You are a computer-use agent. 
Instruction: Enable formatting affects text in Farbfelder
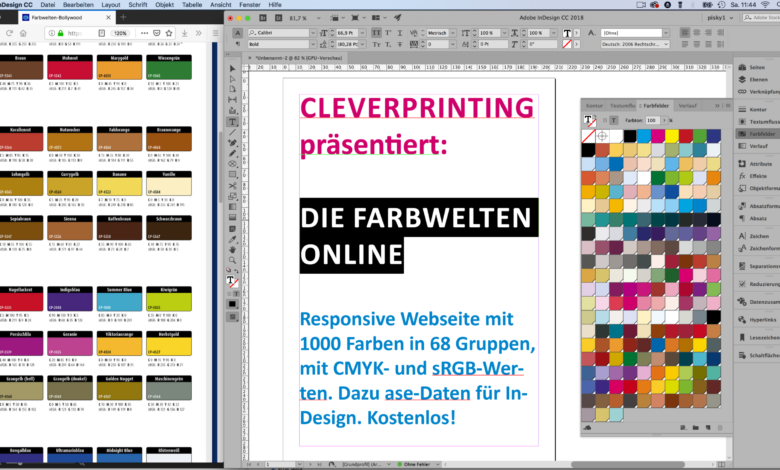(614, 120)
